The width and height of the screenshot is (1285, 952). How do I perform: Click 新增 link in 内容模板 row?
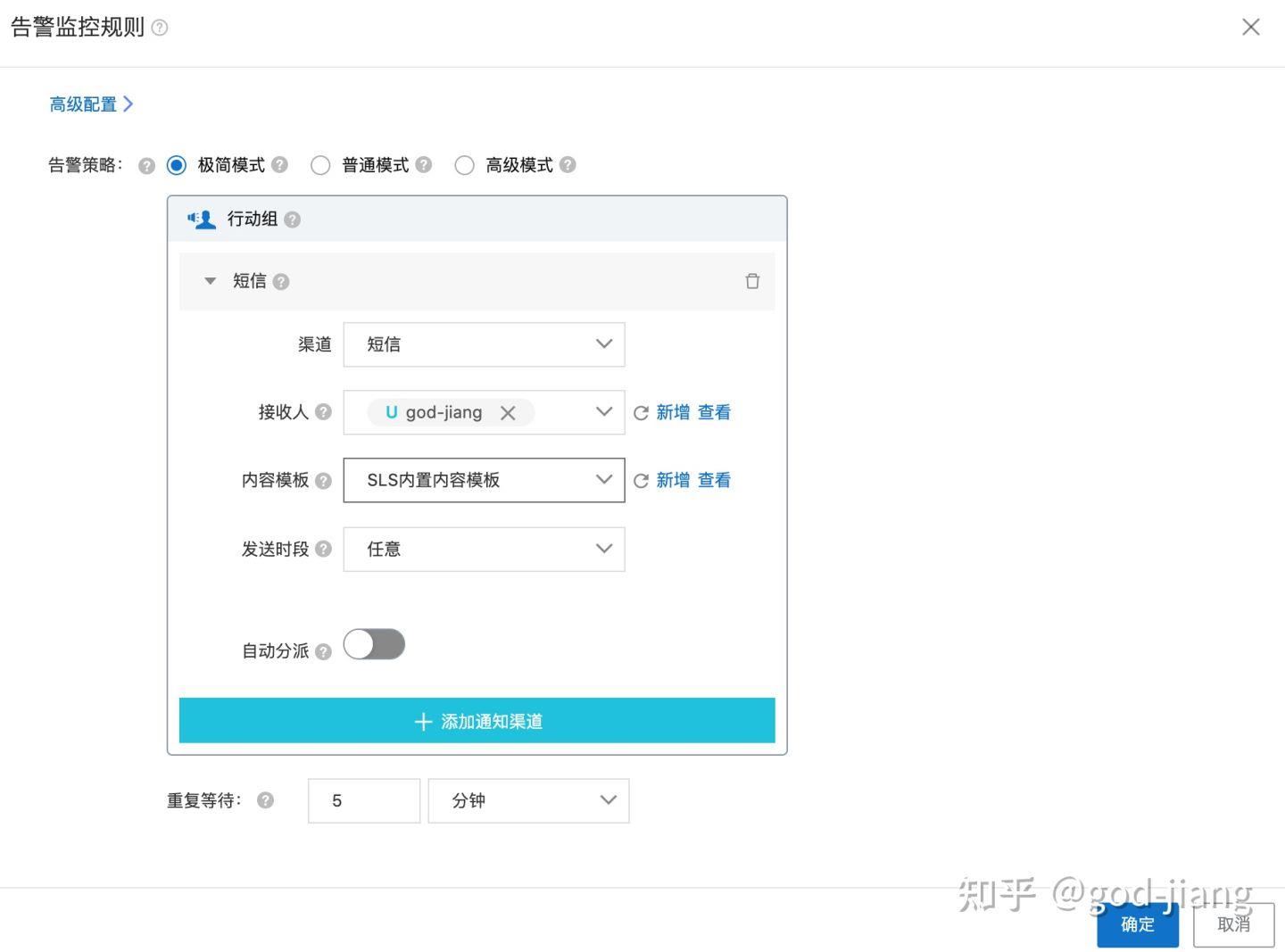click(x=673, y=480)
